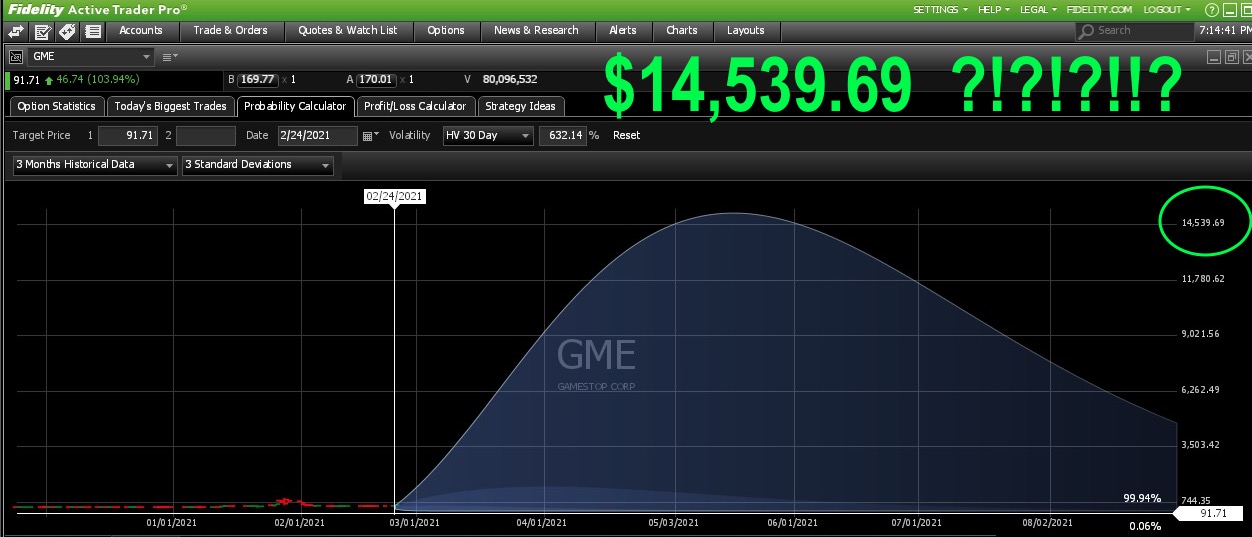
Task: Expand the LEGAL dropdown in title bar
Action: click(x=1039, y=9)
